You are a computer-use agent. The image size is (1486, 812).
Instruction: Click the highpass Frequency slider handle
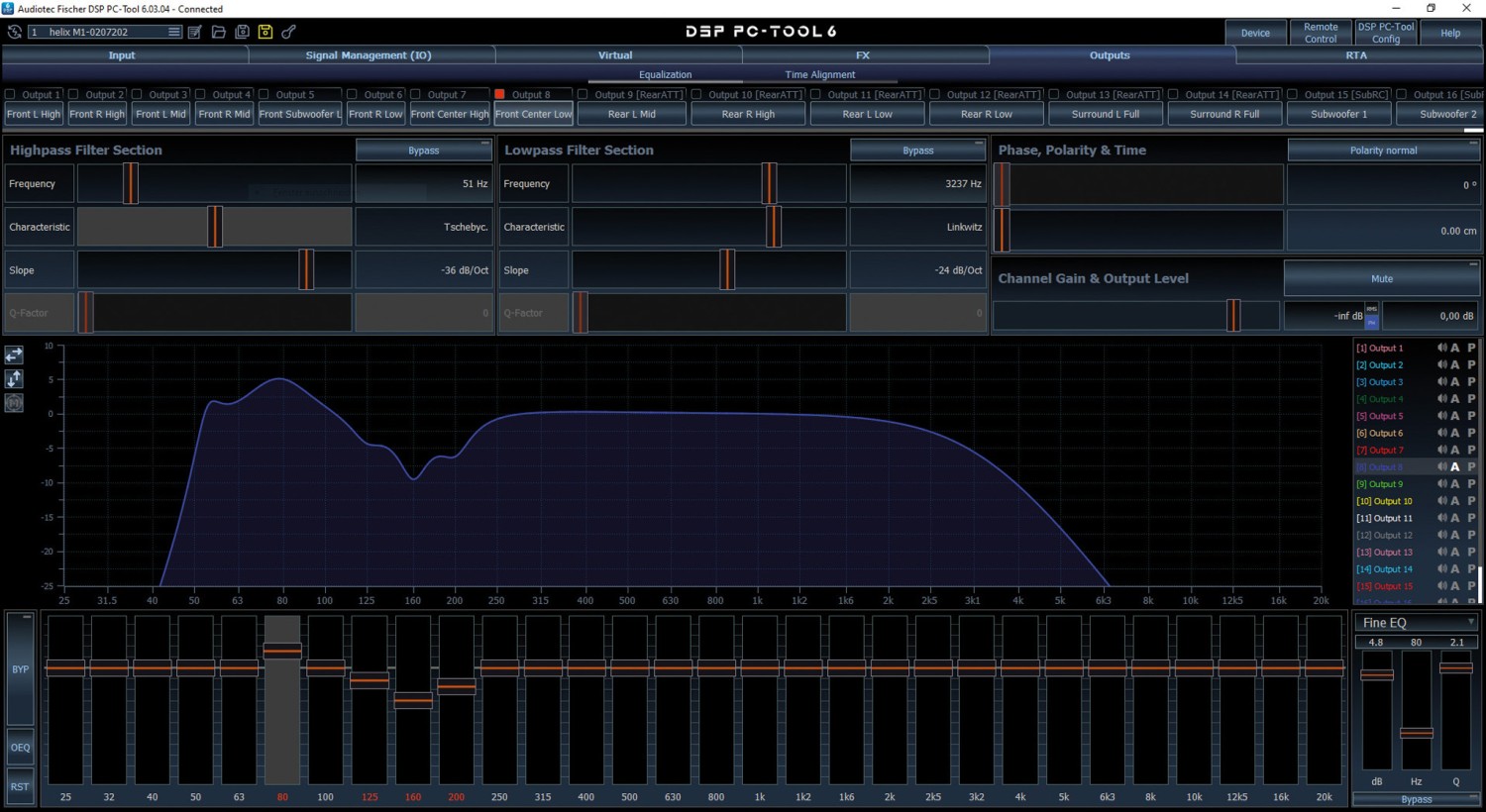click(x=131, y=184)
